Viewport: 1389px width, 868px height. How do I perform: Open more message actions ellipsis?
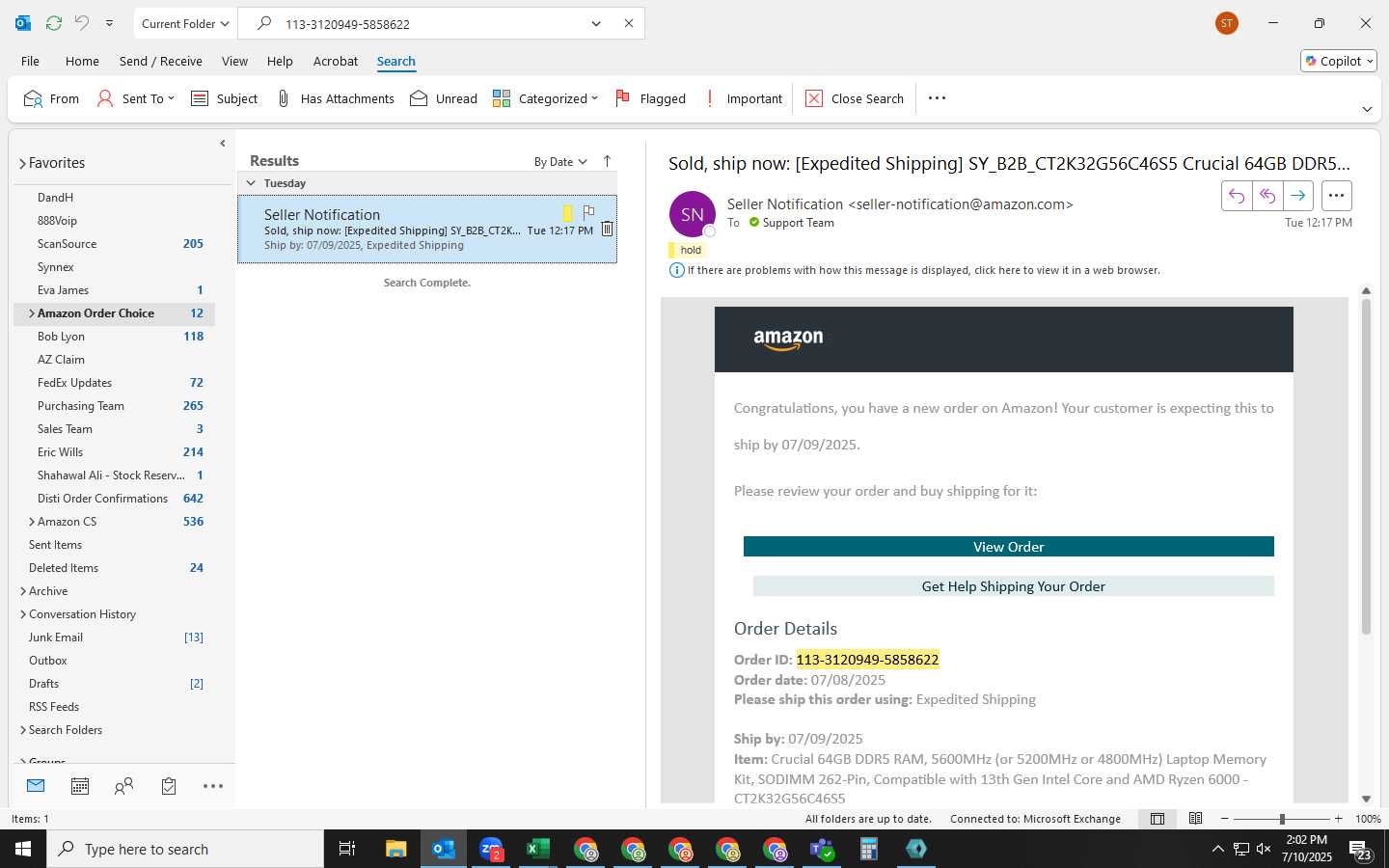[1336, 196]
